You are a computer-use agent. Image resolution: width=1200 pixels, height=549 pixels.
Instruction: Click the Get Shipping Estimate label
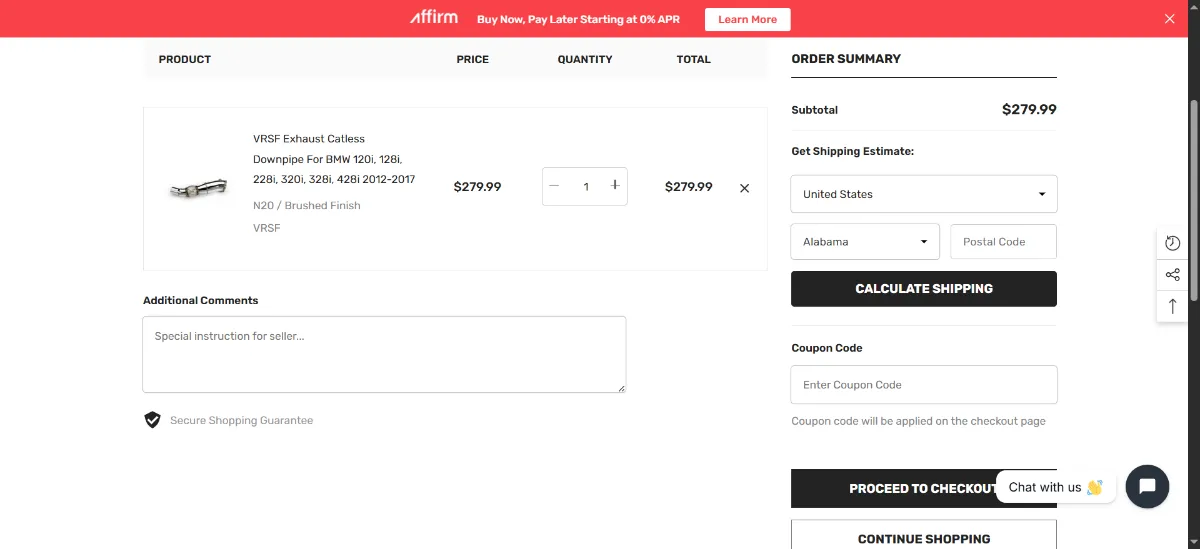[x=852, y=152]
